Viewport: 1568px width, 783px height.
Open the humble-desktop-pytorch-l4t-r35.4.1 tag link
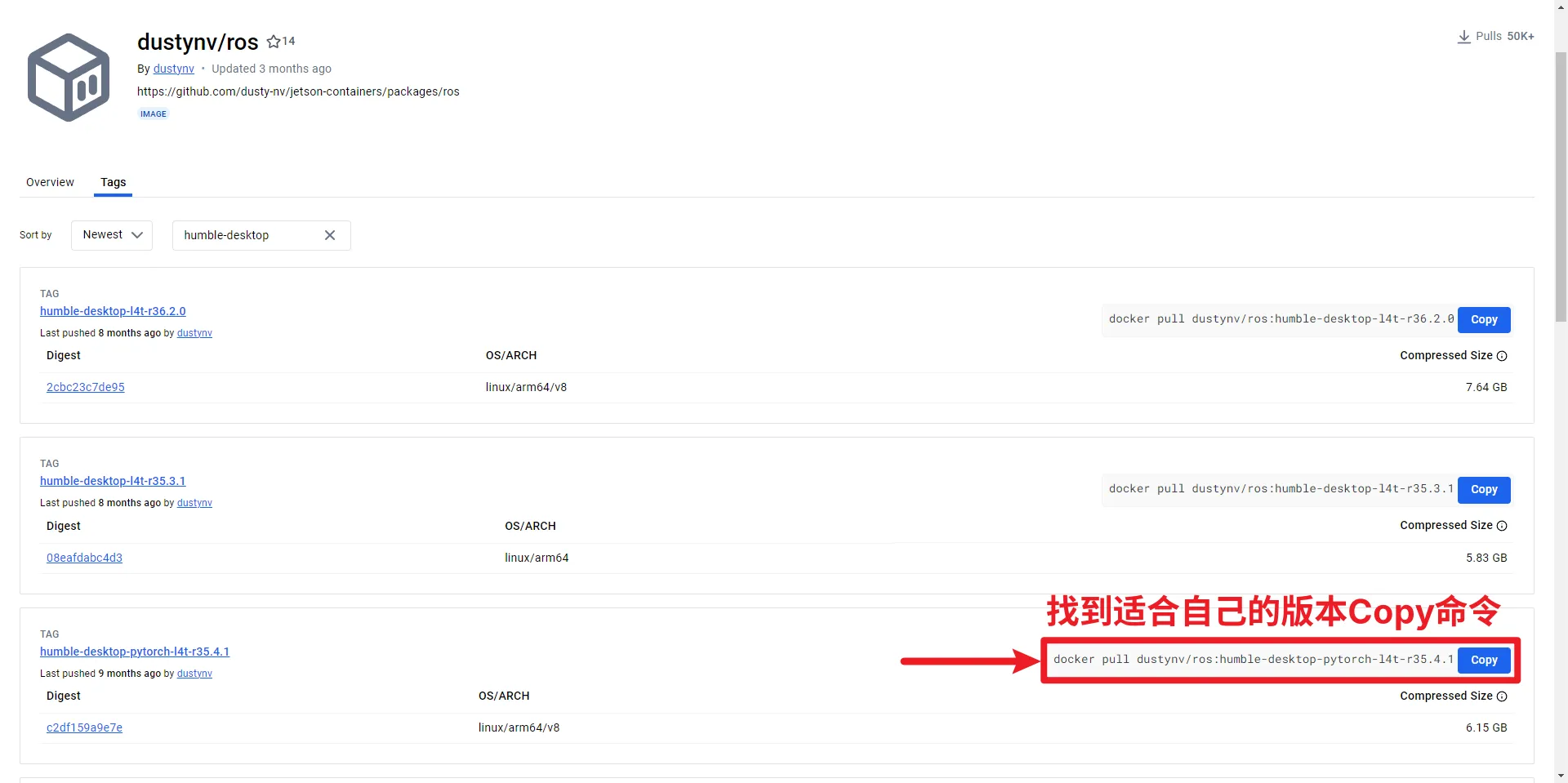(x=135, y=652)
